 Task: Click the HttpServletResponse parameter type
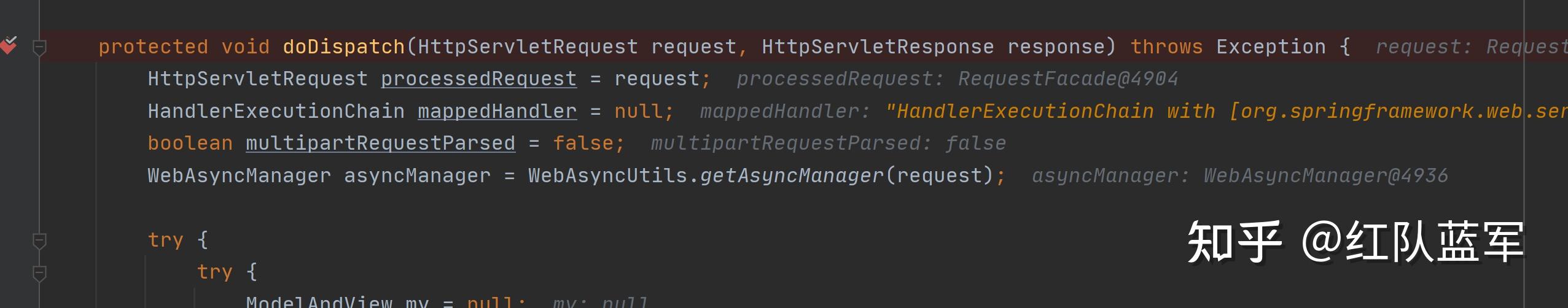point(878,47)
